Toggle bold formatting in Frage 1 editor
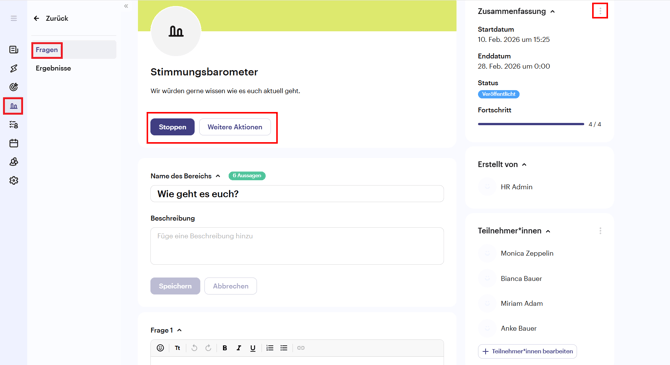 coord(225,348)
